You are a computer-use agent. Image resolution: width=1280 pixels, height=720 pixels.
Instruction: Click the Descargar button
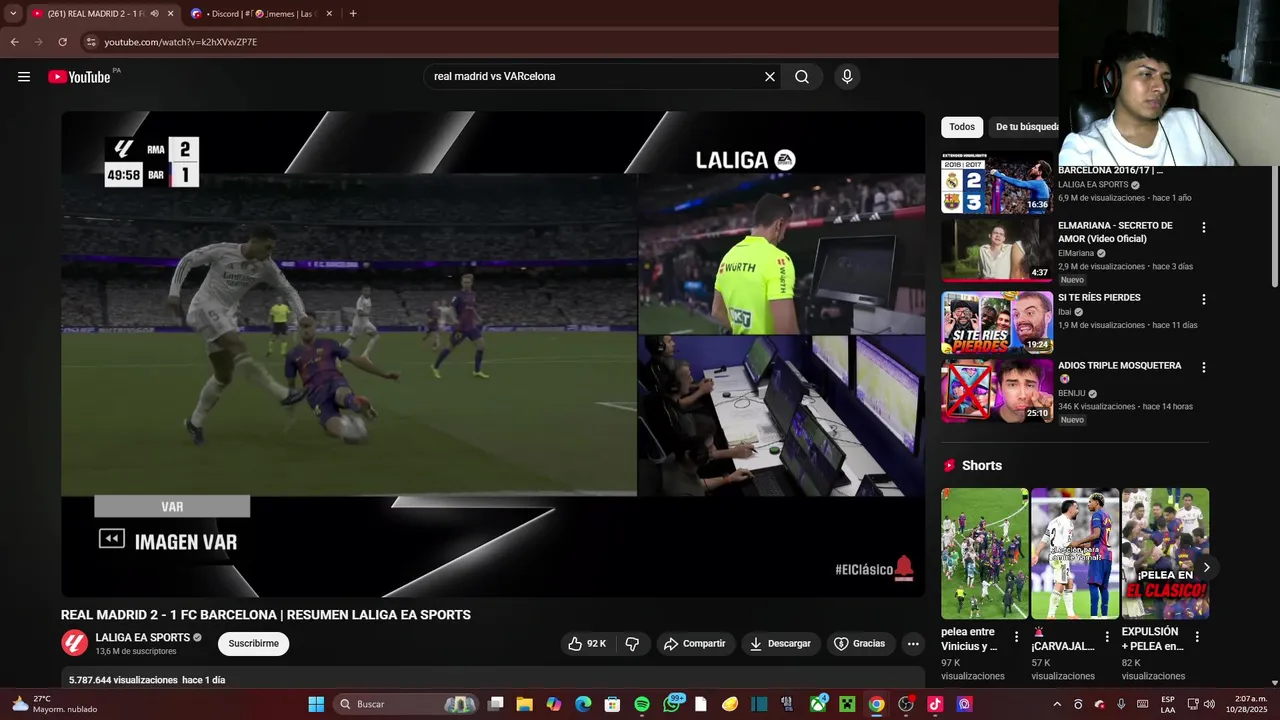pyautogui.click(x=781, y=644)
